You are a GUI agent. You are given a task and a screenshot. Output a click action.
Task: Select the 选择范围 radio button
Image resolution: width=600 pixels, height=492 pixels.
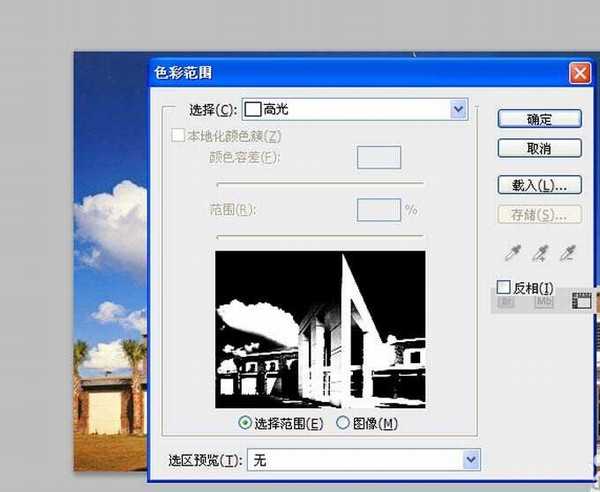click(x=245, y=423)
